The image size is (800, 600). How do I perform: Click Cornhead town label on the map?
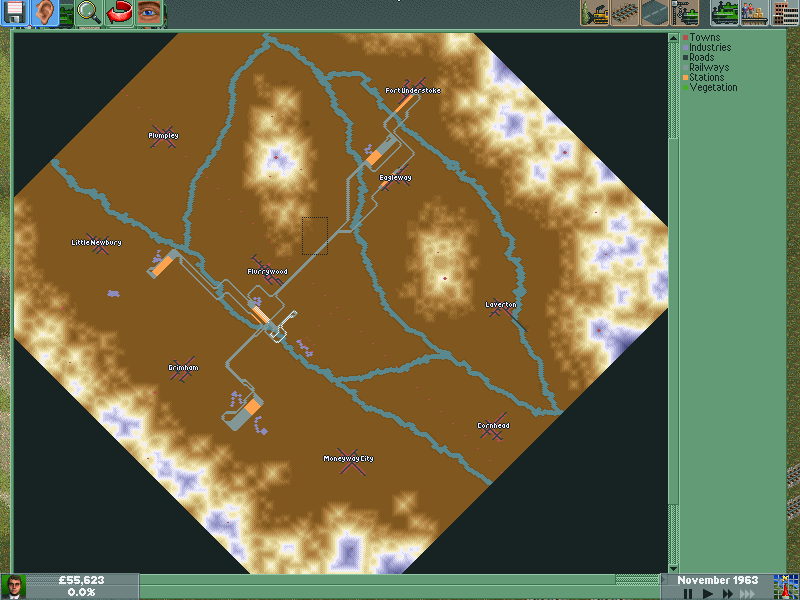493,426
